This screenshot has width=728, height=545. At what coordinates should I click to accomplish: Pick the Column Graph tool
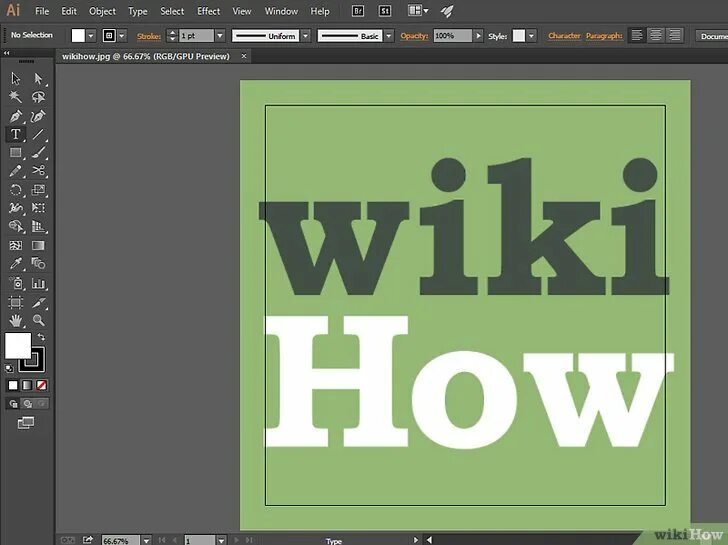pos(38,283)
